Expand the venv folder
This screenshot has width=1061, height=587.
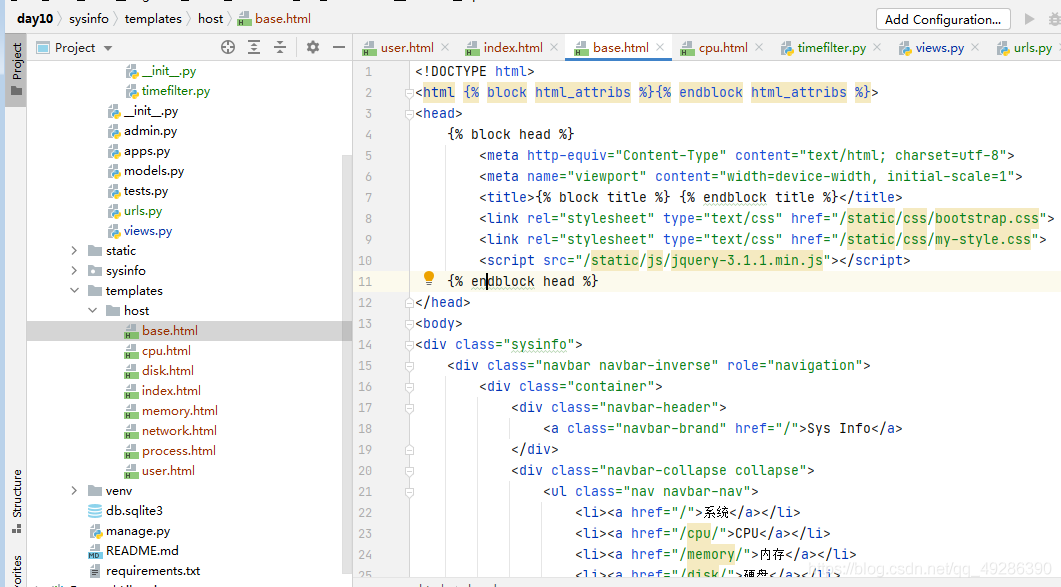(74, 491)
